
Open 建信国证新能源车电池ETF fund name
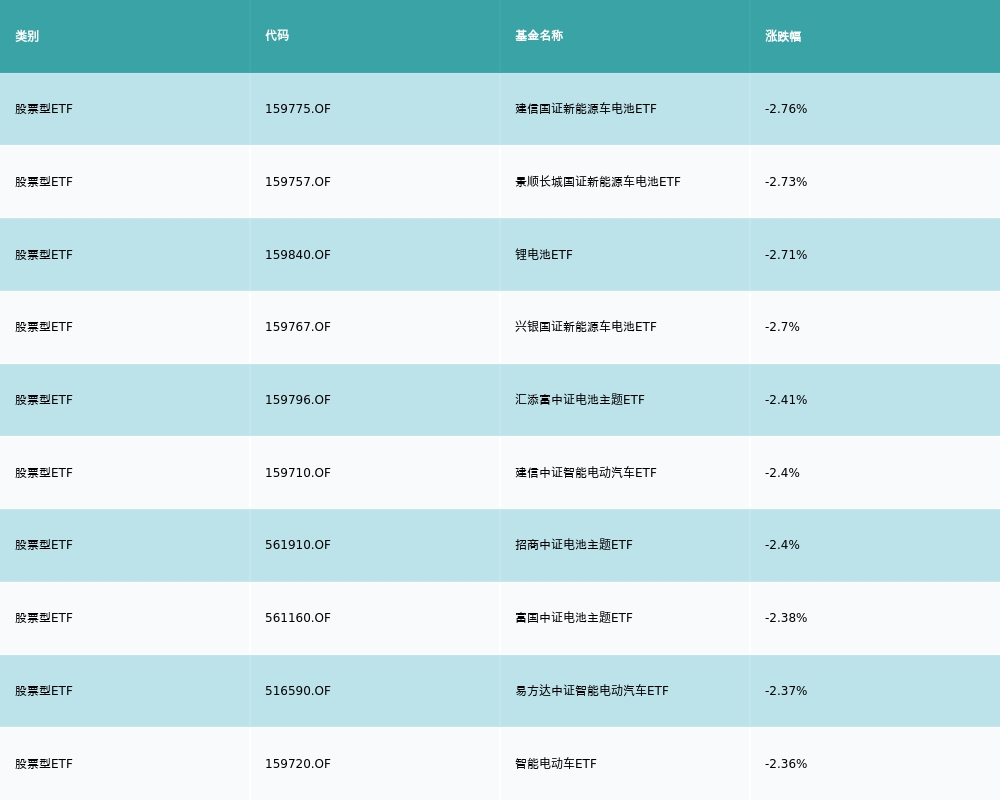585,109
